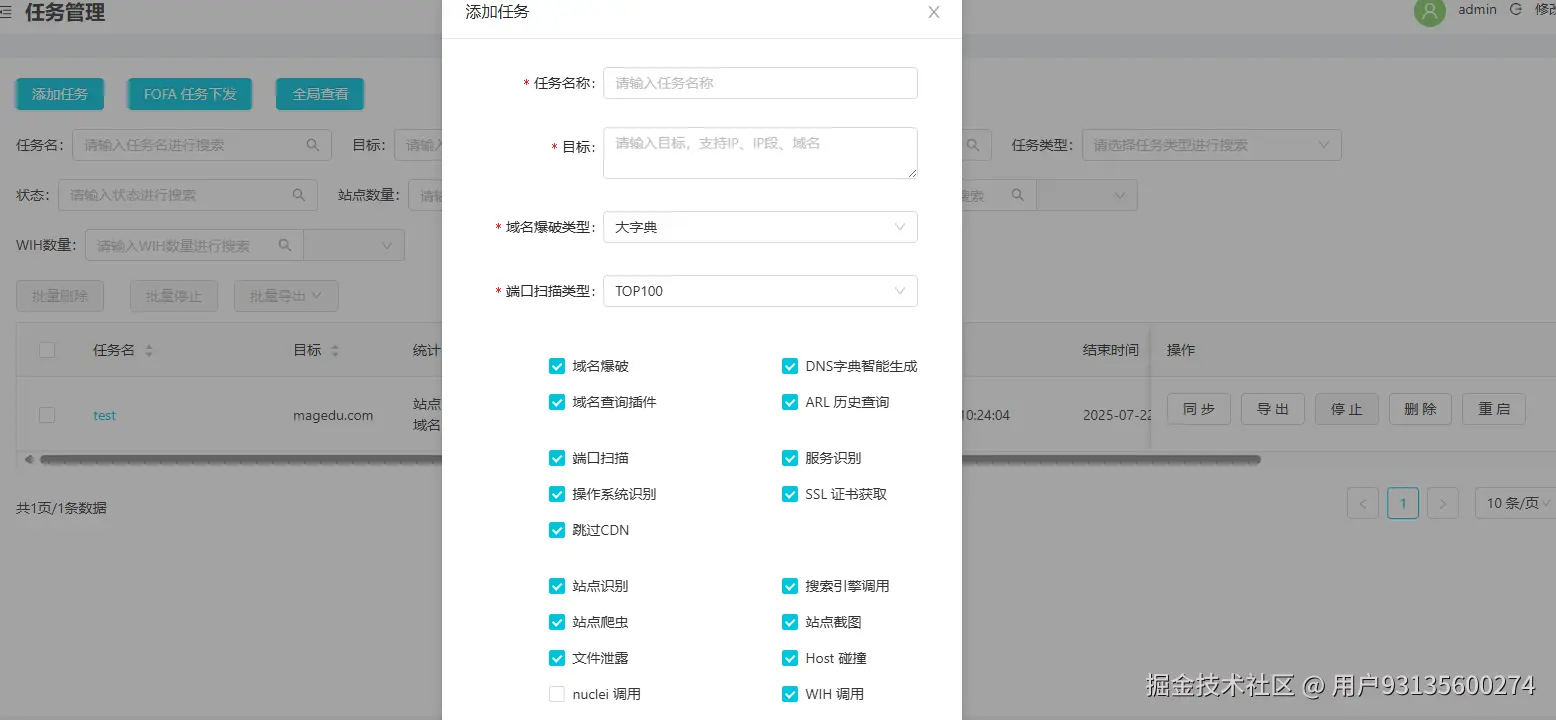1556x720 pixels.
Task: Toggle SSL 证书获取 checkbox
Action: [790, 494]
